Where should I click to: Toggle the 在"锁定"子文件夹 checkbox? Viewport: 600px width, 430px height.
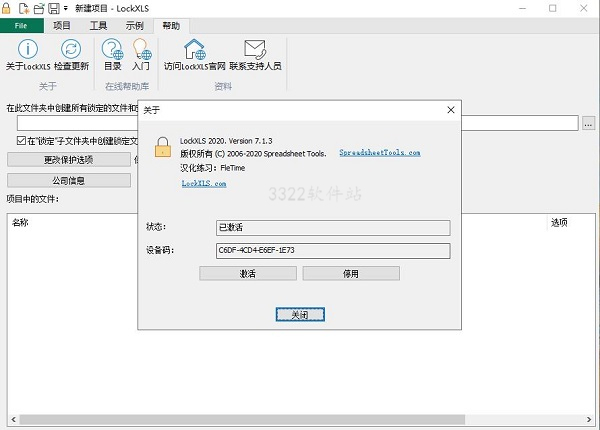(21, 141)
